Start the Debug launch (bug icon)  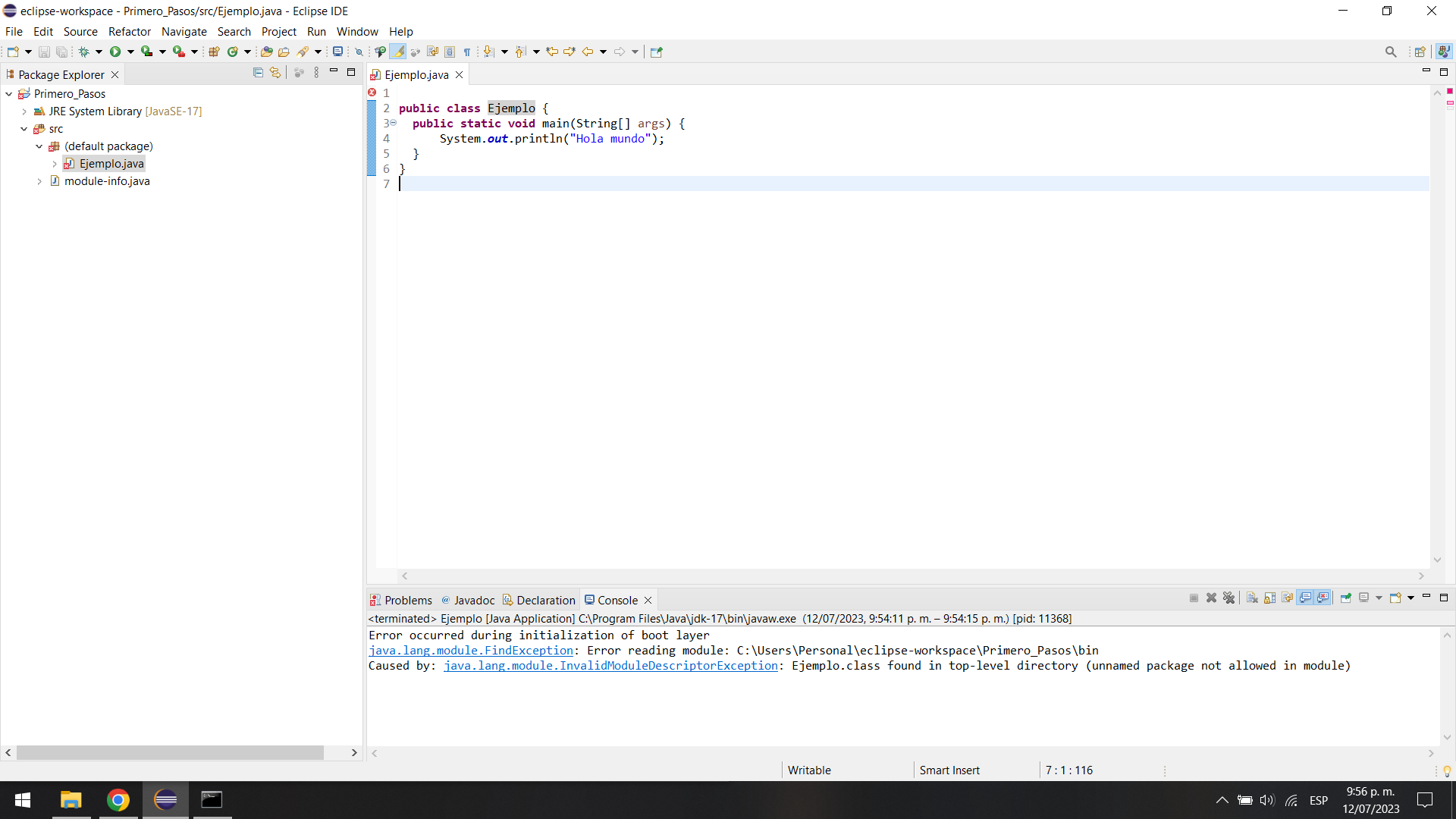(84, 52)
